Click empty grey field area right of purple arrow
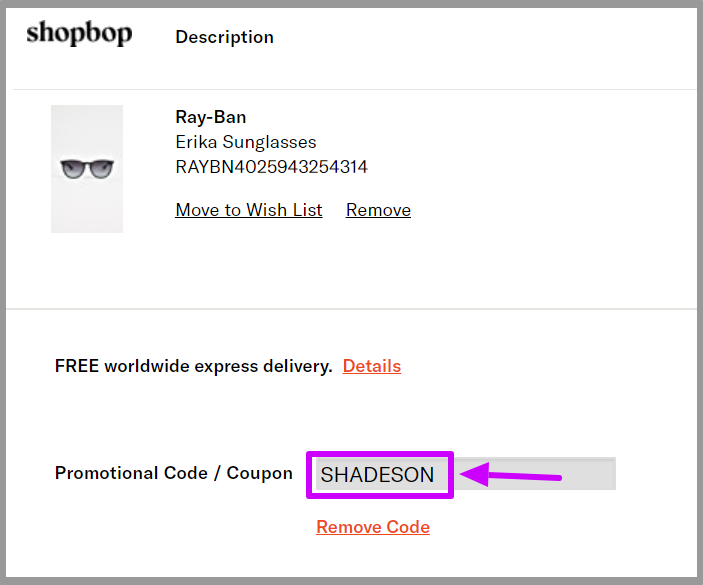 tap(589, 474)
